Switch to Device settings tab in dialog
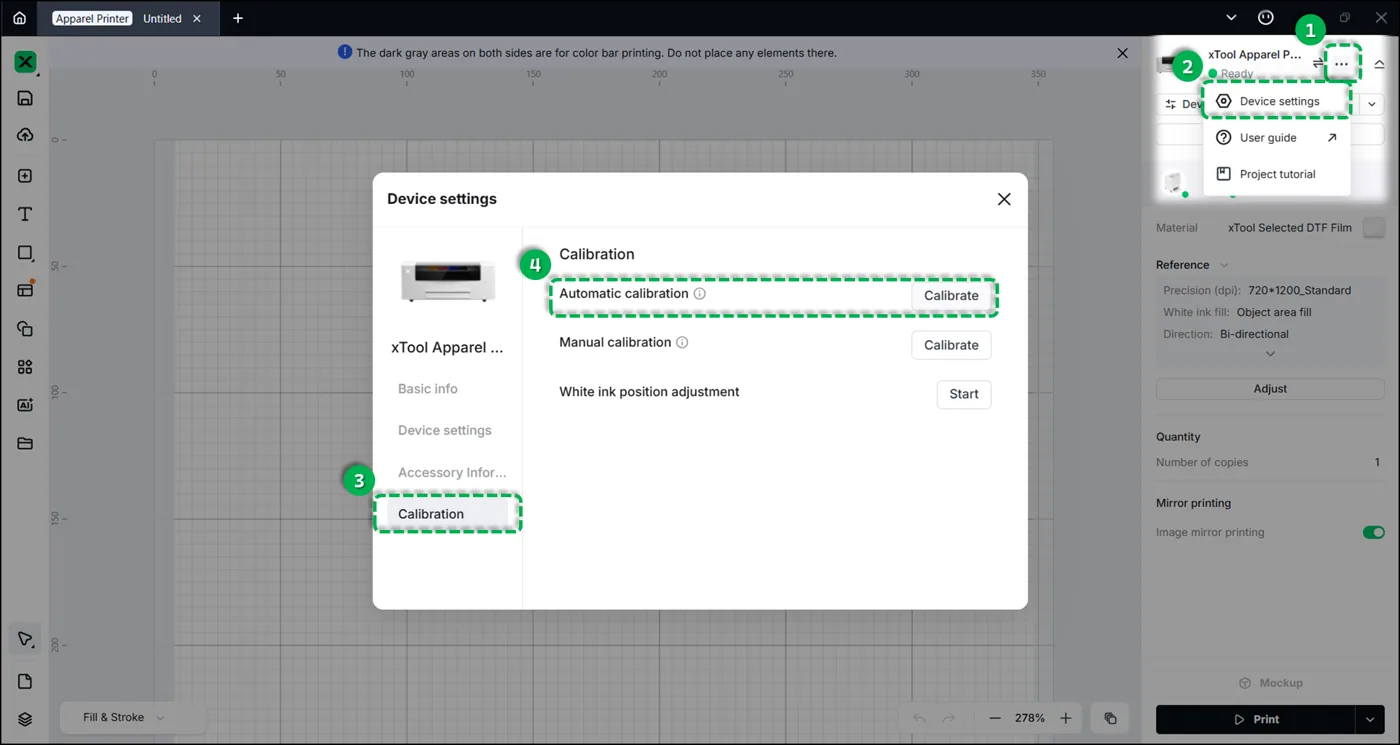The height and width of the screenshot is (745, 1400). (445, 430)
